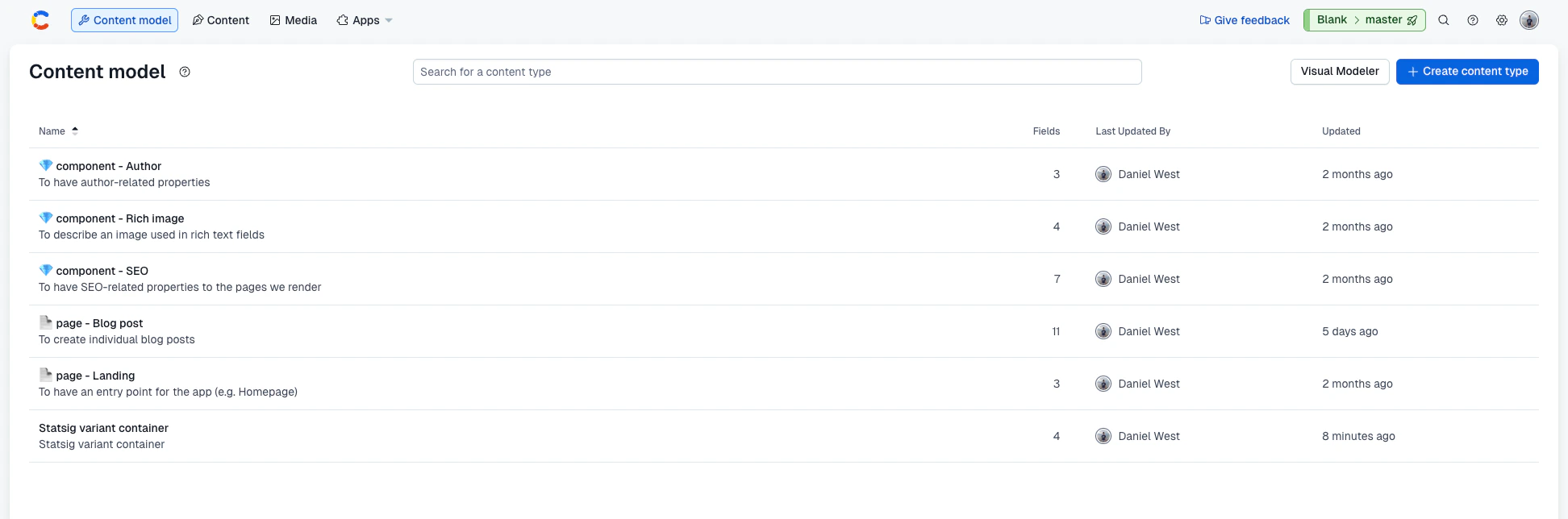Open the Visual Modeler

pos(1340,72)
